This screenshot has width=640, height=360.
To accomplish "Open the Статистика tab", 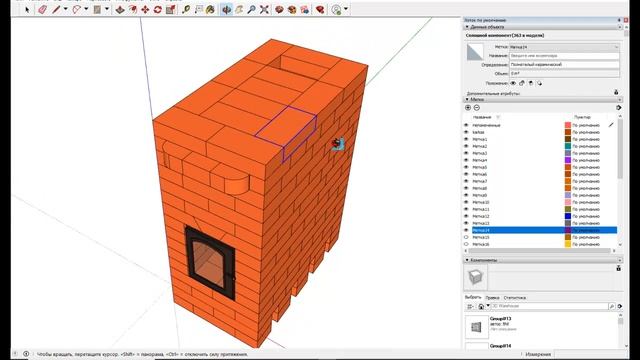I will [514, 298].
